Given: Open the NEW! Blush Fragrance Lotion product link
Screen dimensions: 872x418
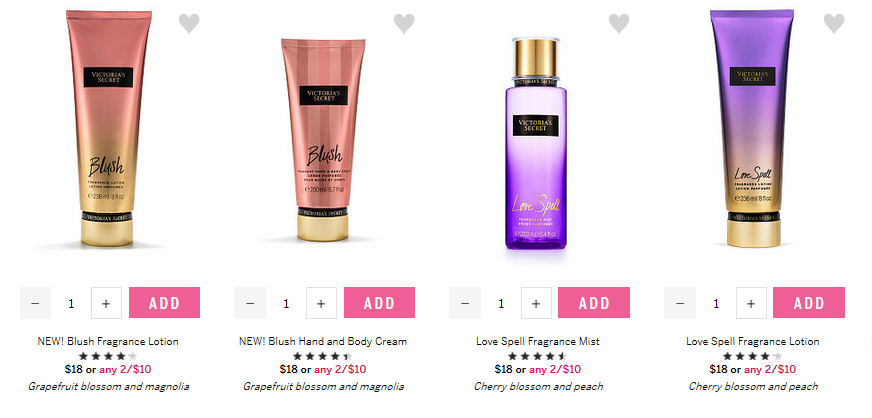Looking at the screenshot, I should point(108,341).
